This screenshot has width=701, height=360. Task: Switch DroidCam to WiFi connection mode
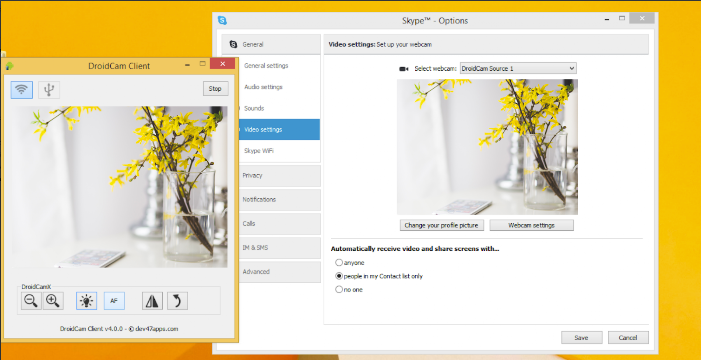21,90
